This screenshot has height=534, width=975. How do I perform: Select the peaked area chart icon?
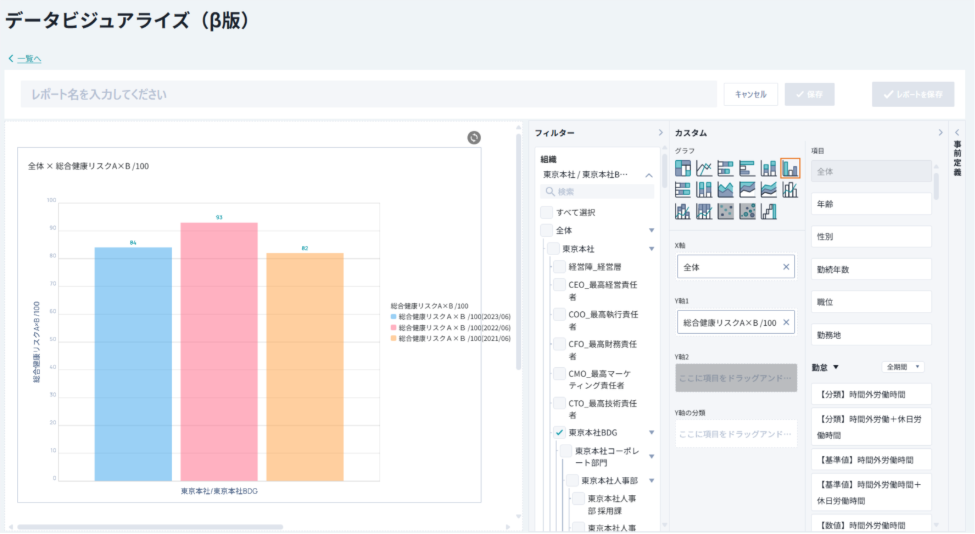pyautogui.click(x=725, y=190)
